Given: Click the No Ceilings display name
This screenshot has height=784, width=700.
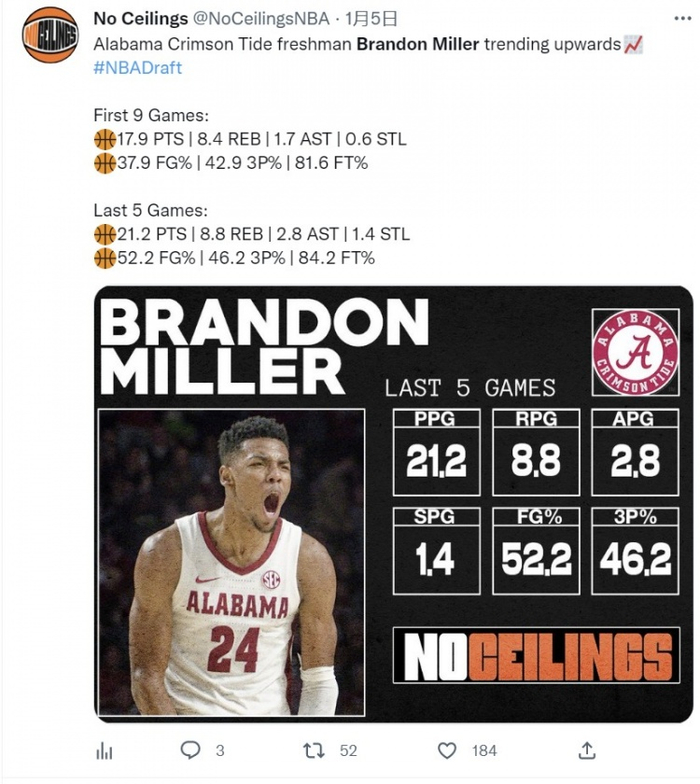Looking at the screenshot, I should (140, 19).
